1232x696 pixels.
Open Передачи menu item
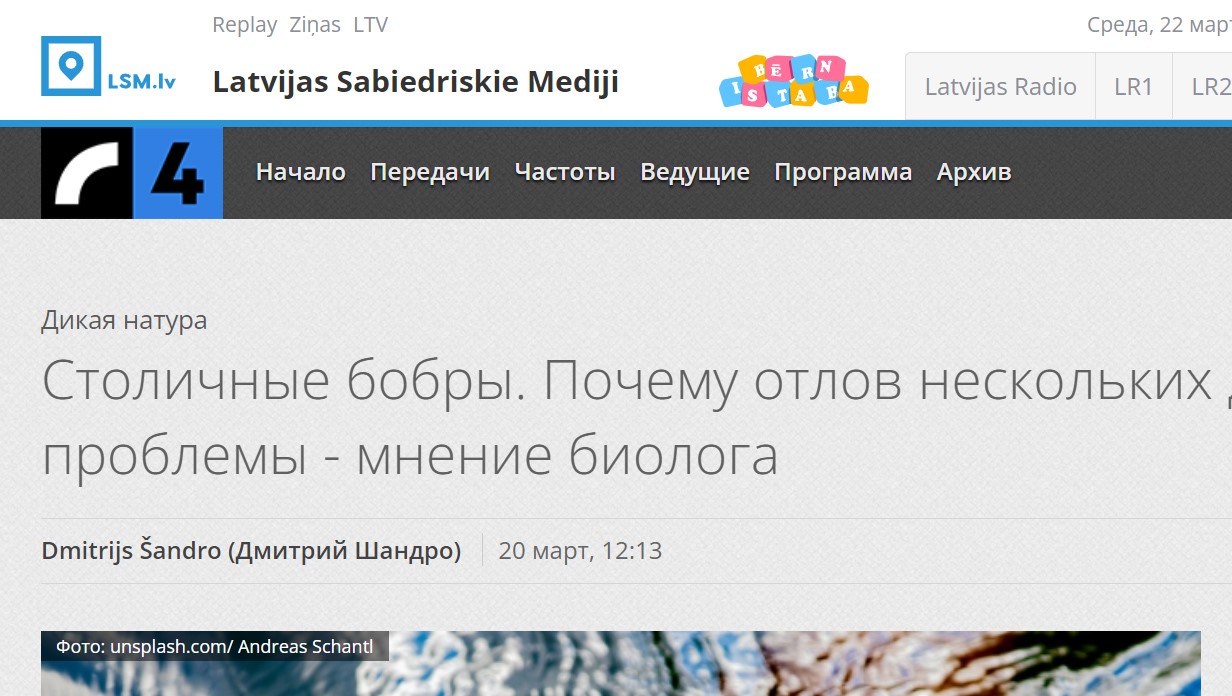[x=430, y=172]
